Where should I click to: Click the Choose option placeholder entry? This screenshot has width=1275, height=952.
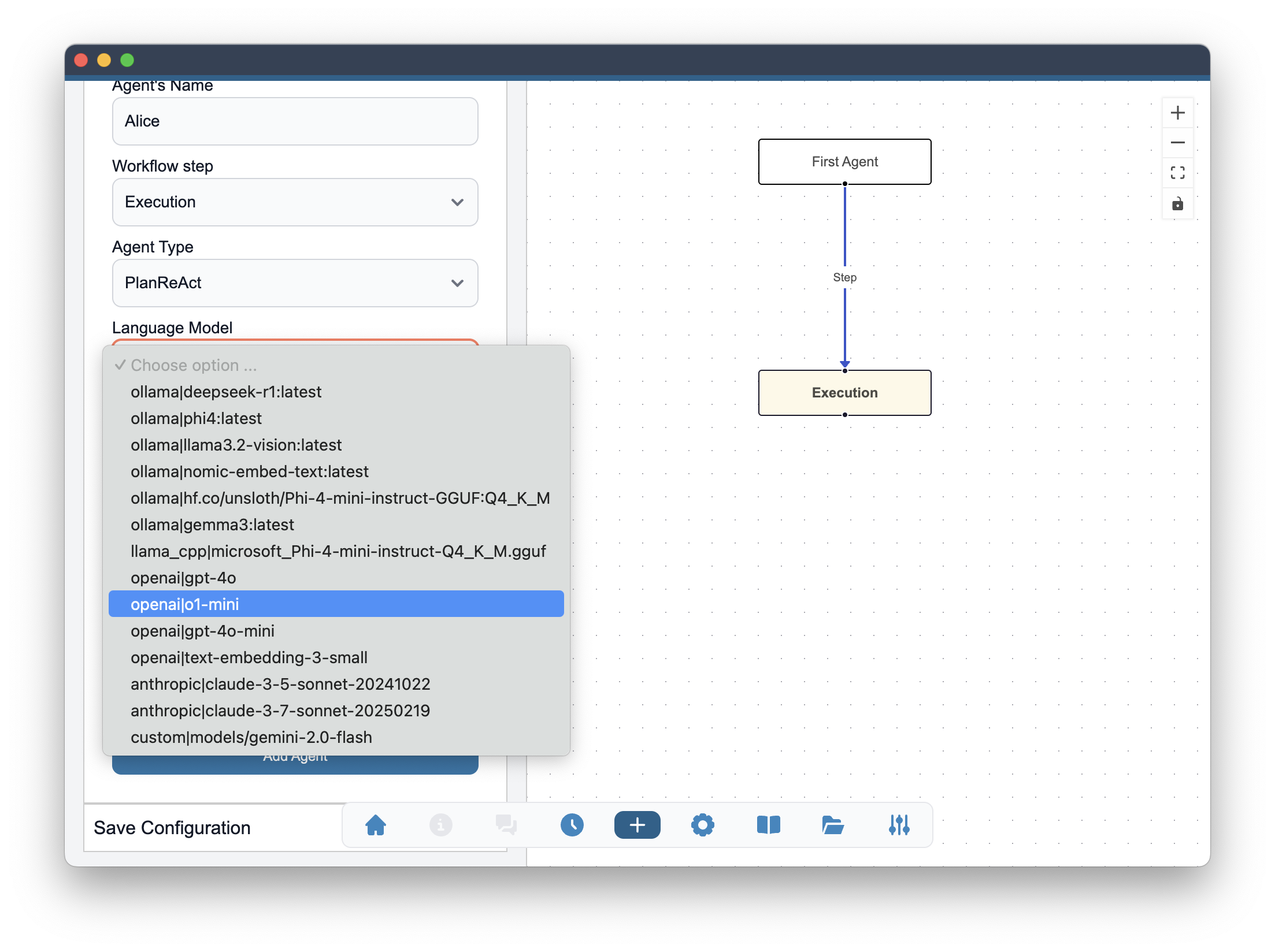[x=336, y=366]
